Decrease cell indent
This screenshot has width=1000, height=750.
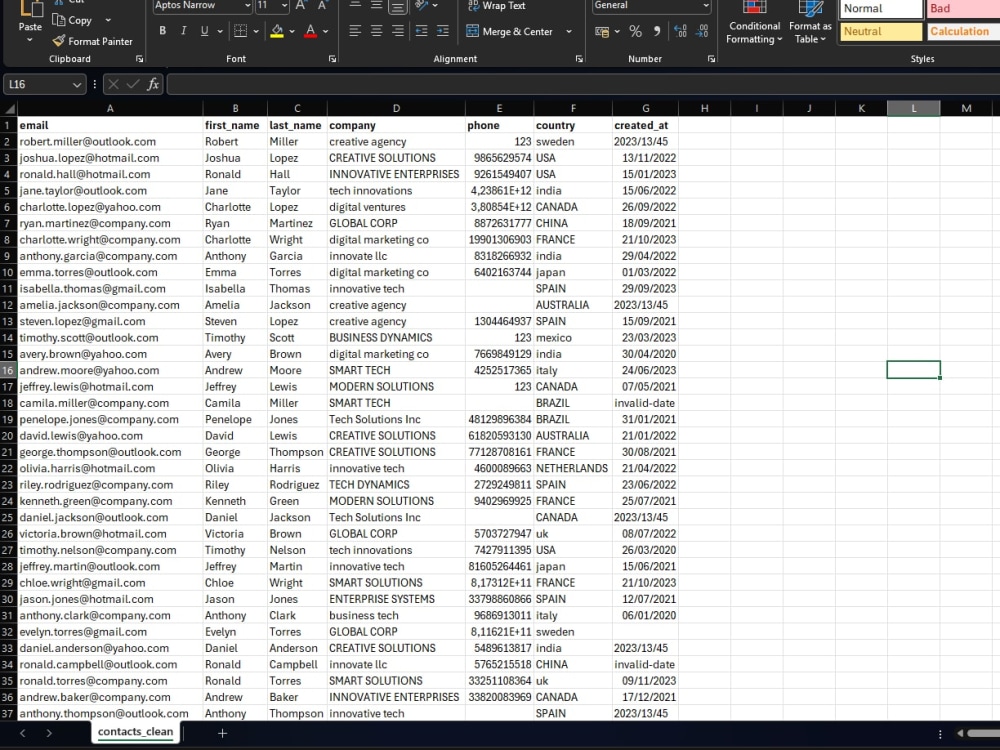pyautogui.click(x=422, y=31)
